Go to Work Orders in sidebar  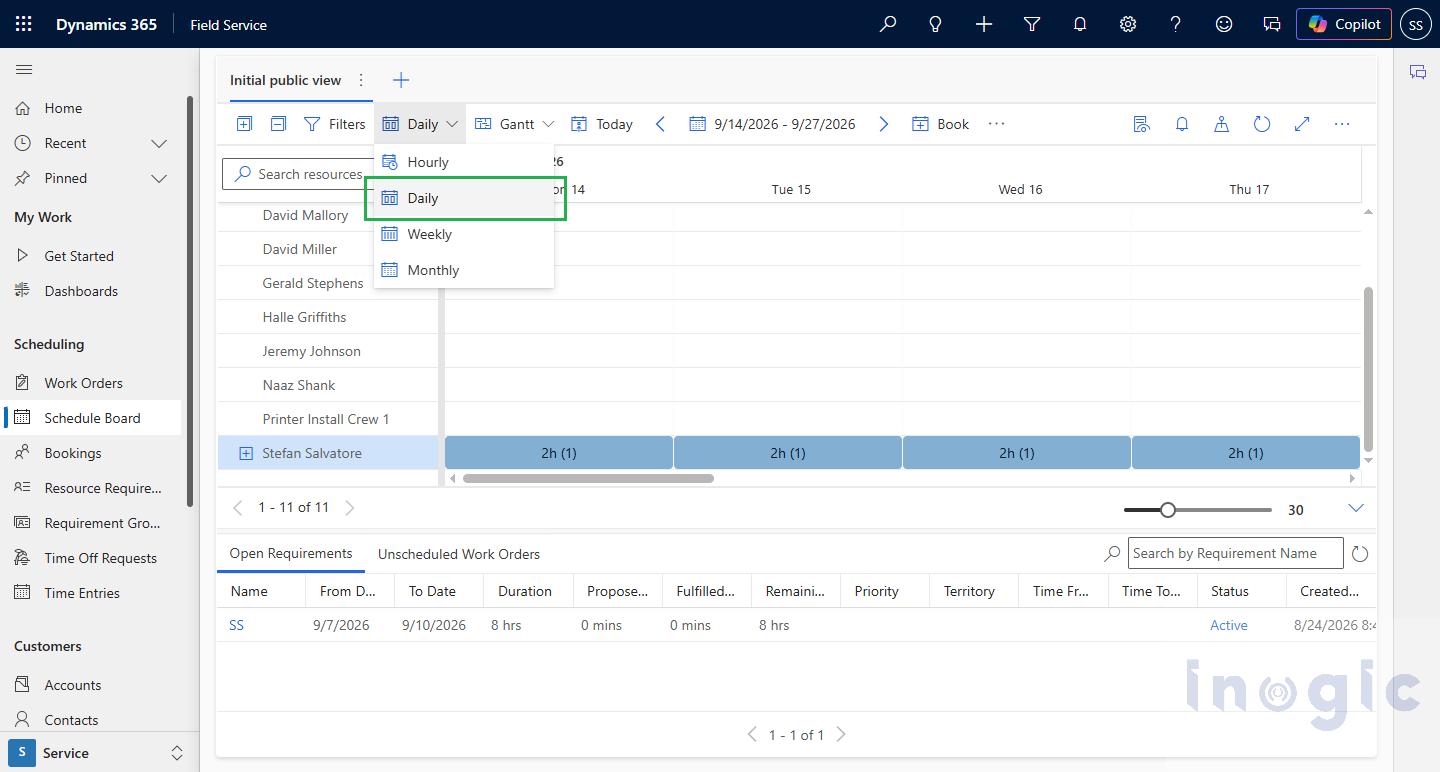pyautogui.click(x=84, y=383)
